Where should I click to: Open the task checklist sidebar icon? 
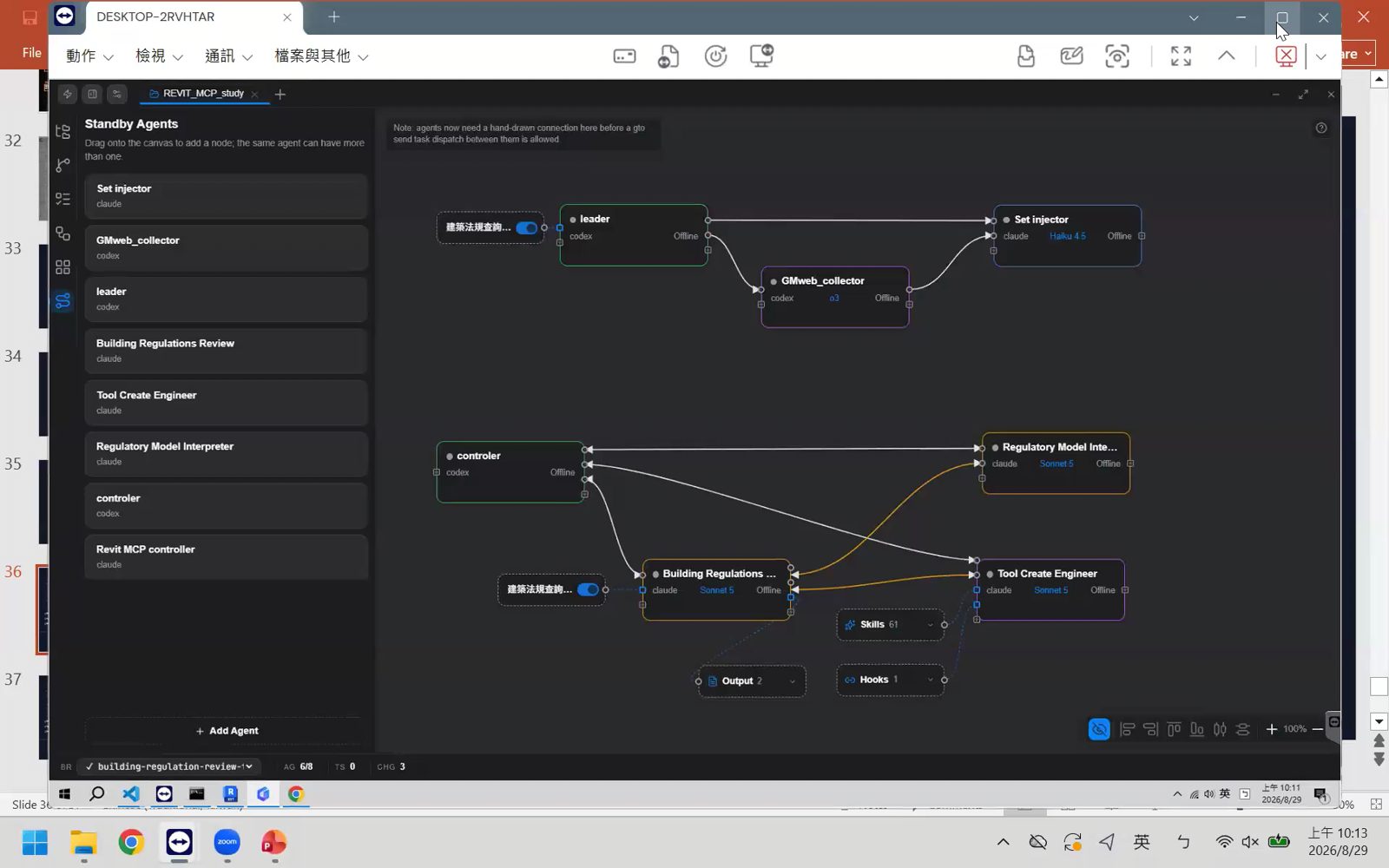pos(63,199)
